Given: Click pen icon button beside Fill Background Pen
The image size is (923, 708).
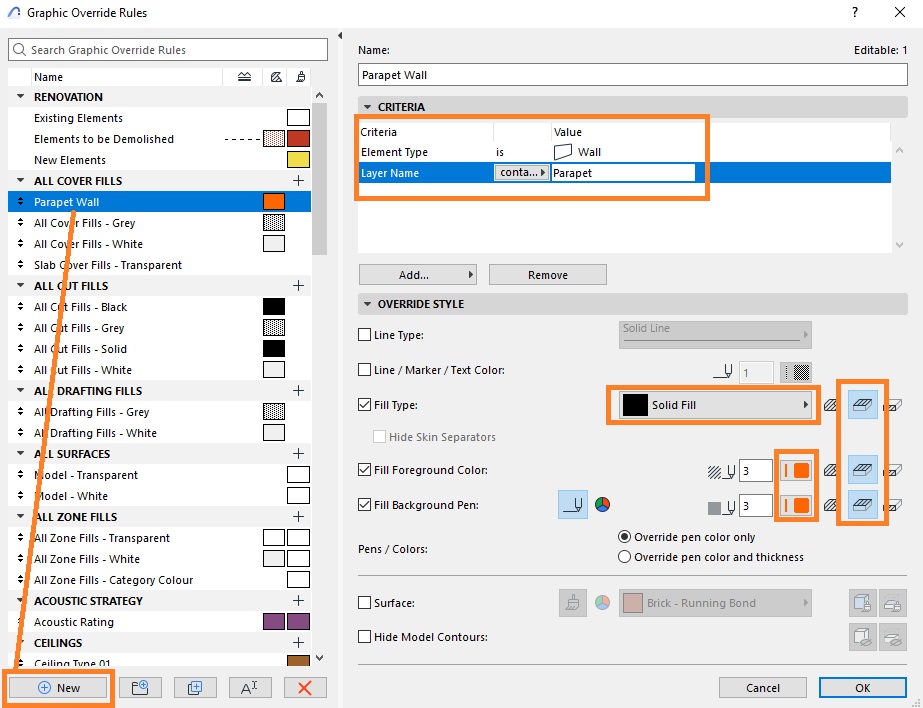Looking at the screenshot, I should click(x=572, y=505).
